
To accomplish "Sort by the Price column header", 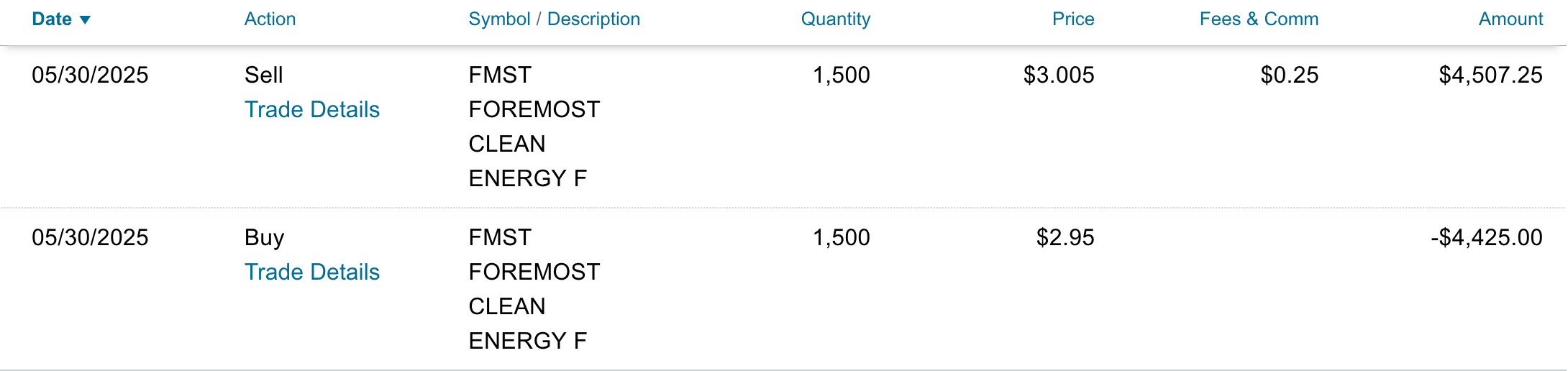I will coord(1072,19).
